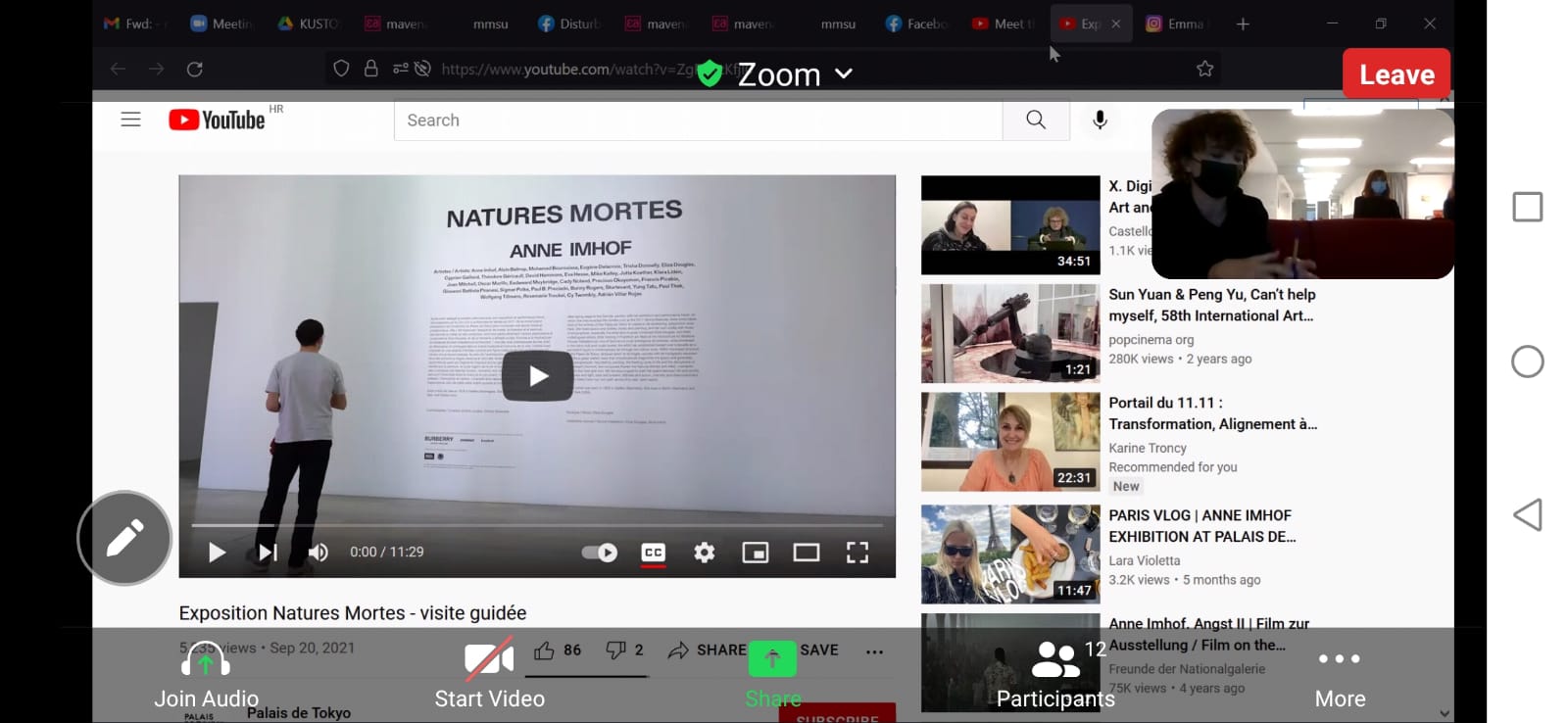Mute the video volume speaker
Screen dimensions: 1568x723
pyautogui.click(x=318, y=553)
